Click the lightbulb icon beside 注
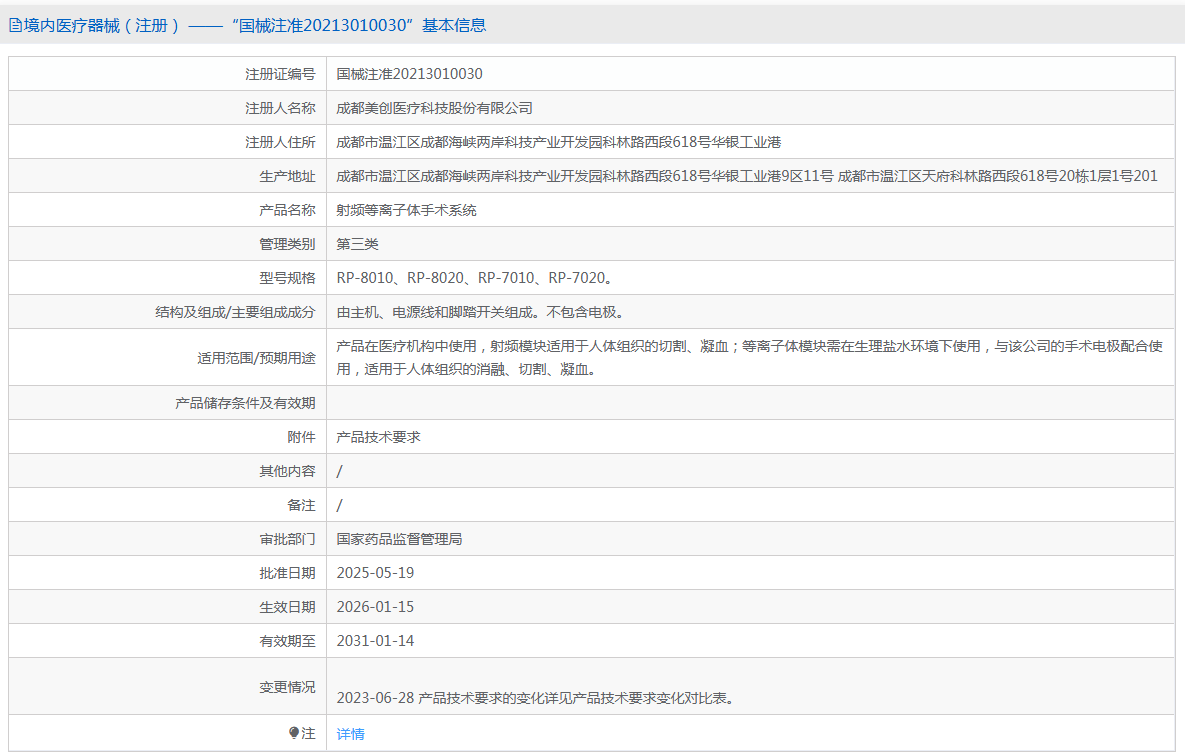Image resolution: width=1185 pixels, height=753 pixels. (x=294, y=733)
